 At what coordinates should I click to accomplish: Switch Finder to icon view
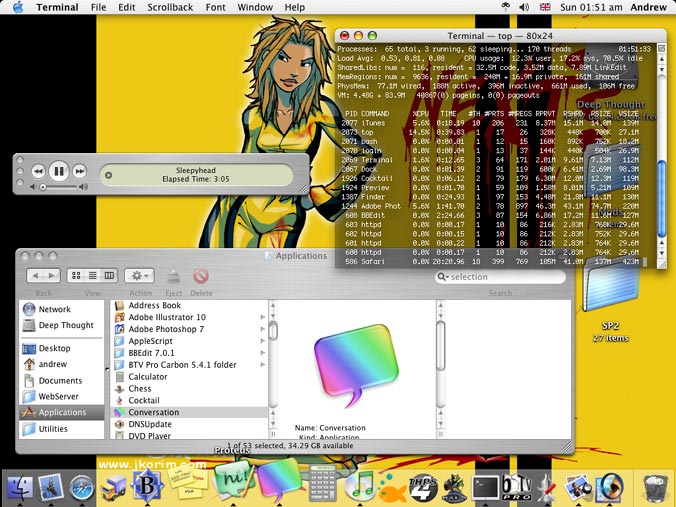tap(76, 275)
